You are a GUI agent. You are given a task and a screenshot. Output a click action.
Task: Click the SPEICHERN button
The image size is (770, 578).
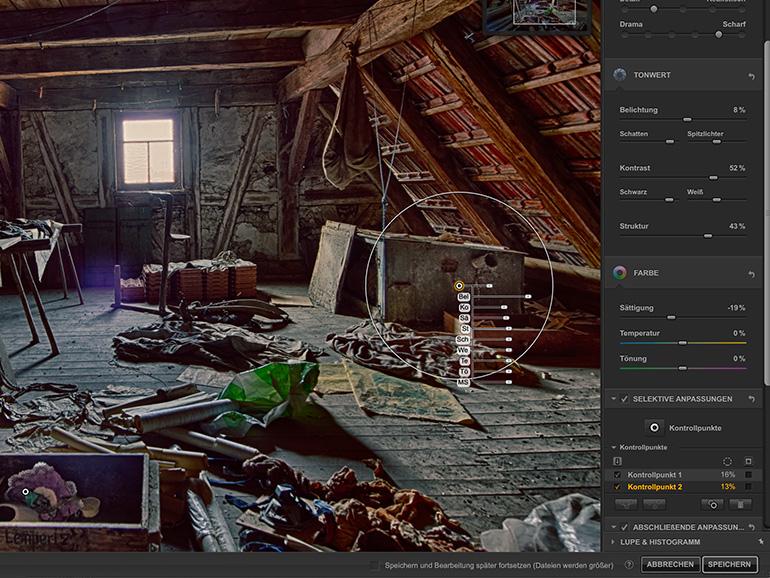tap(729, 565)
